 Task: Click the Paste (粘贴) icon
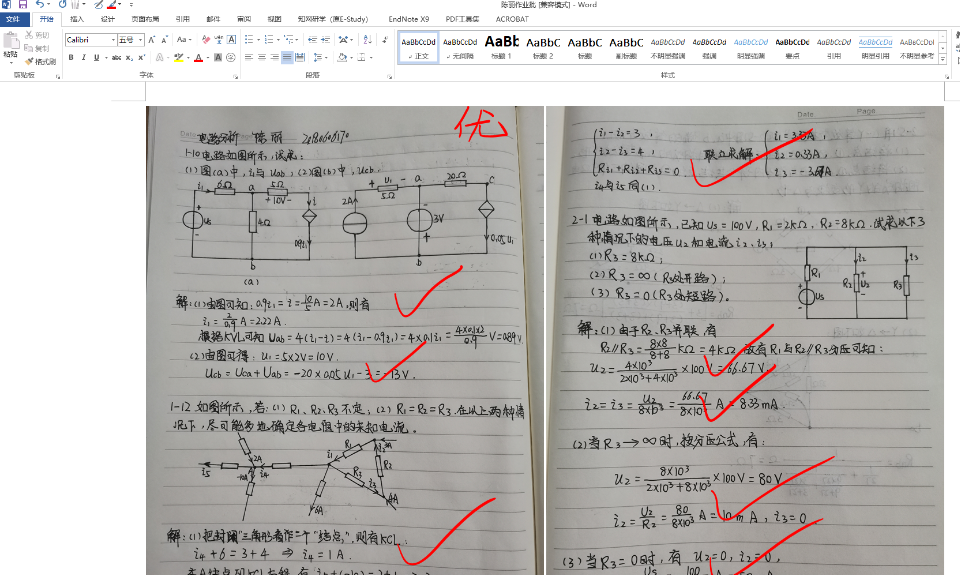11,46
